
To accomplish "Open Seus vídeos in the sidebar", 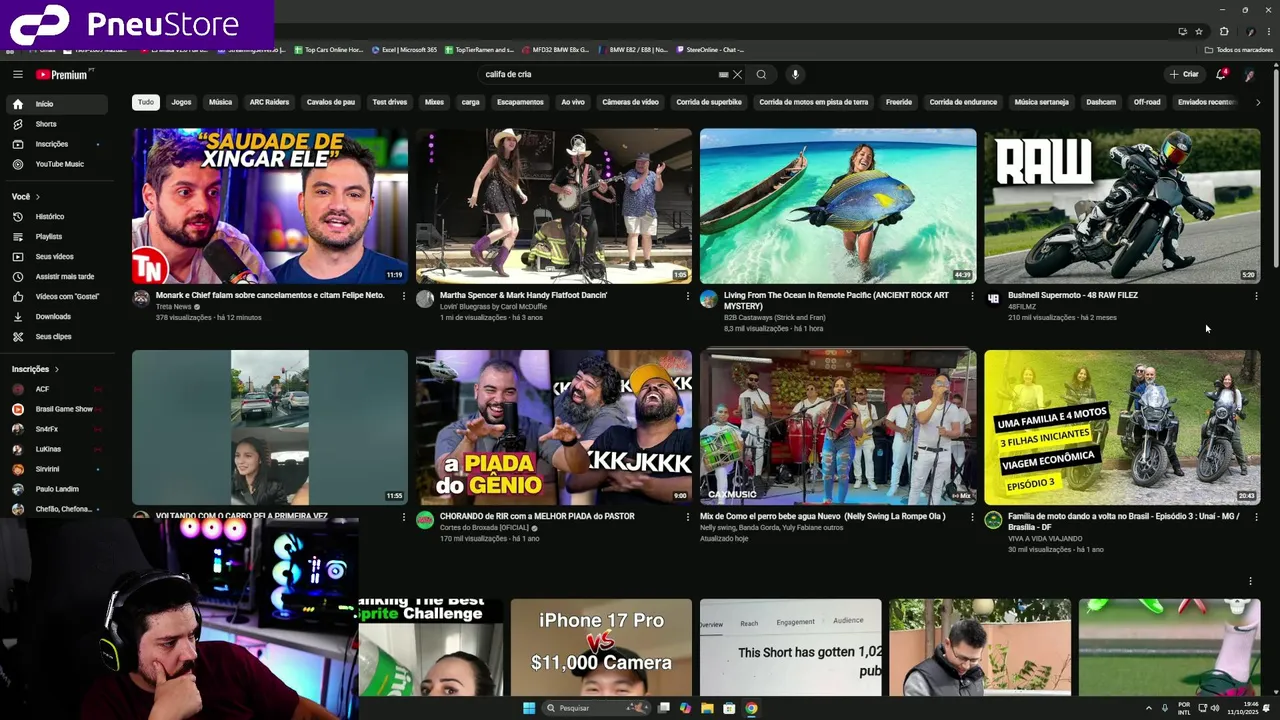I will click(x=58, y=256).
